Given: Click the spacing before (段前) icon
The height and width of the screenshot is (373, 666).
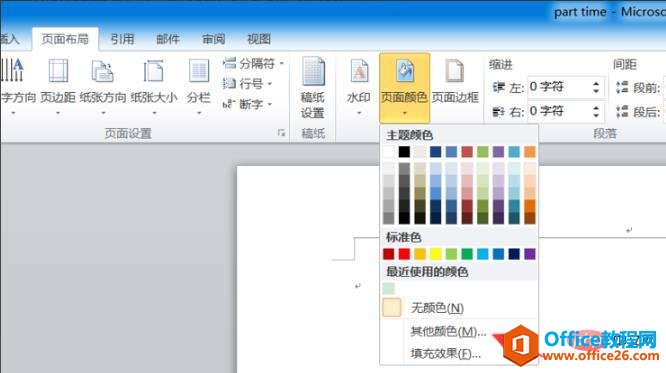Looking at the screenshot, I should 622,88.
